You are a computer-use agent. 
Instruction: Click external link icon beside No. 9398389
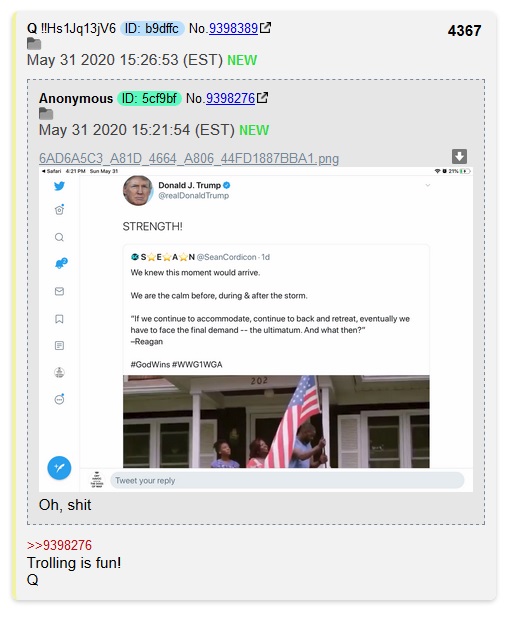click(265, 28)
